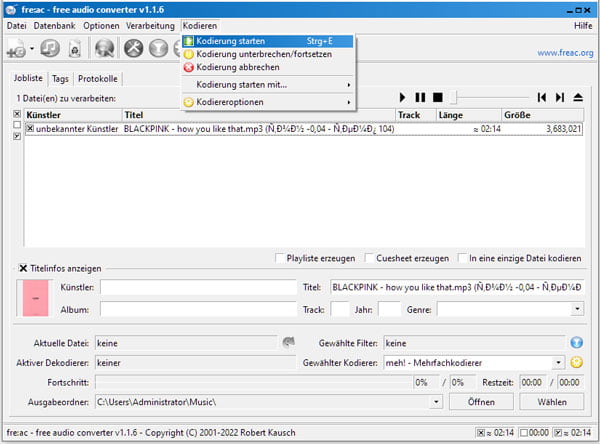
Task: Click the 'Öffnen' button
Action: tap(480, 401)
